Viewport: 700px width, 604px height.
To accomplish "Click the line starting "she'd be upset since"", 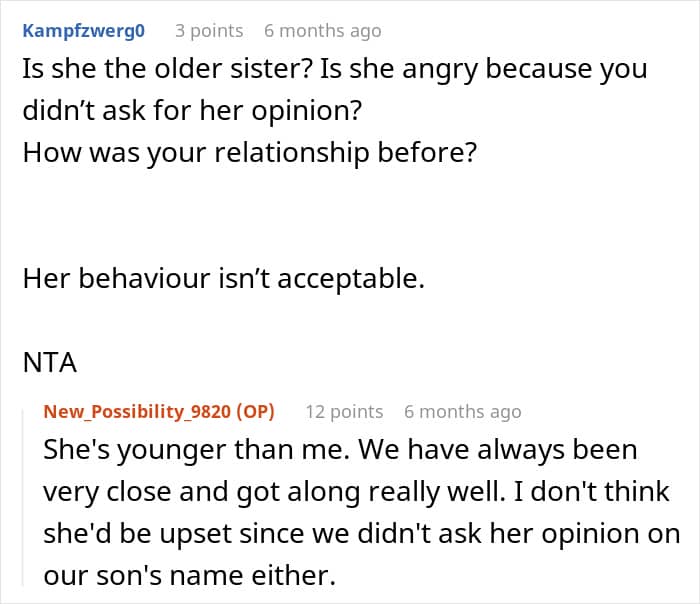I will pyautogui.click(x=362, y=534).
